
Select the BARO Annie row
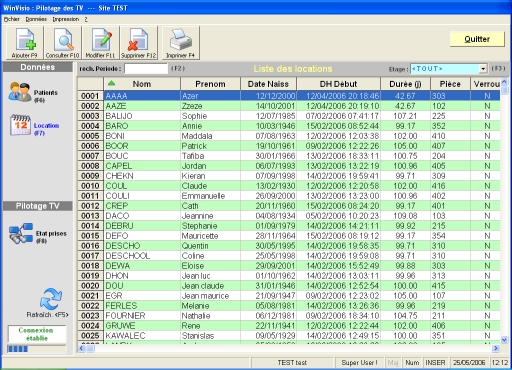(289, 126)
